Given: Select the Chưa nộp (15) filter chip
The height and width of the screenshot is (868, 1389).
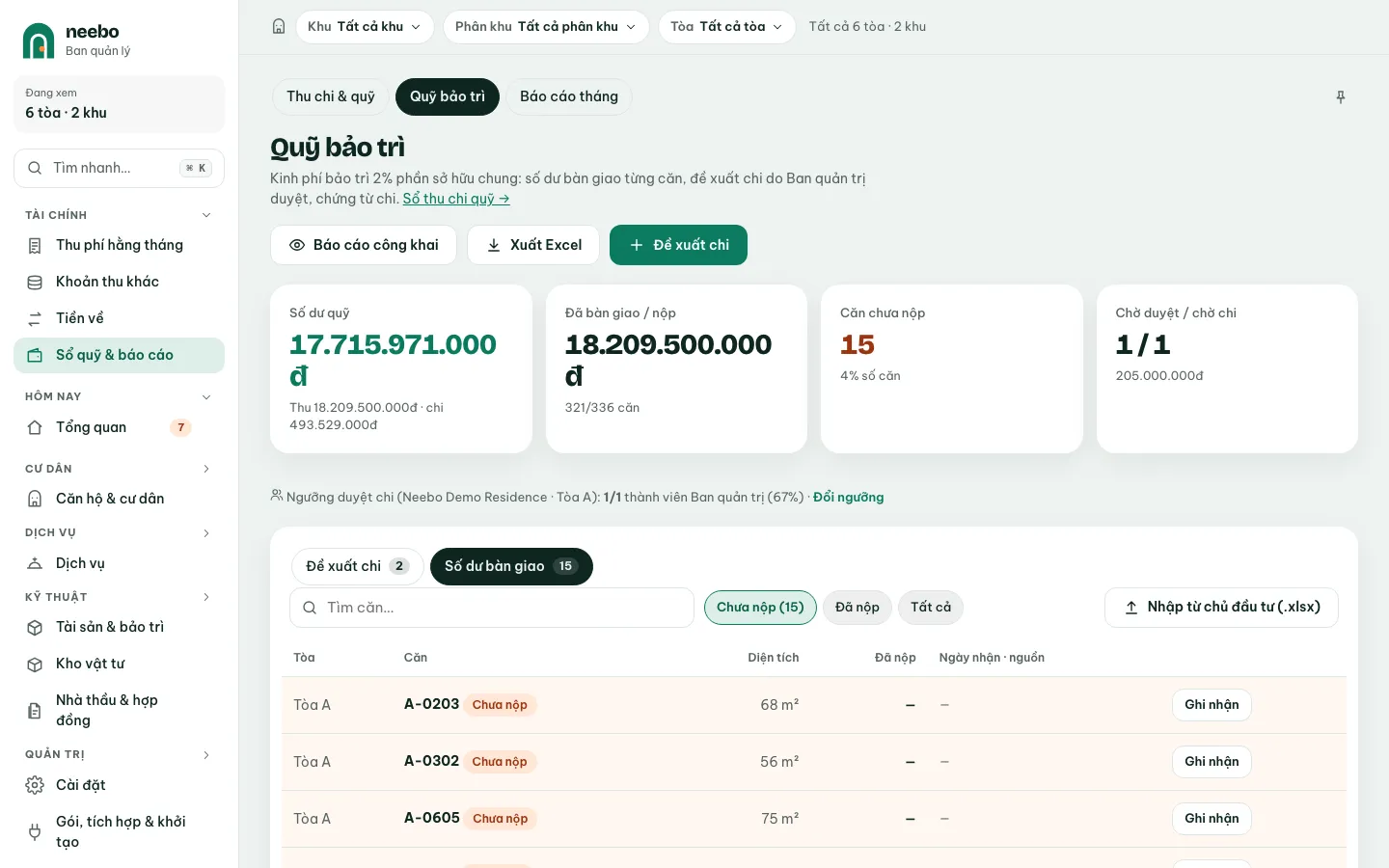Looking at the screenshot, I should (760, 608).
